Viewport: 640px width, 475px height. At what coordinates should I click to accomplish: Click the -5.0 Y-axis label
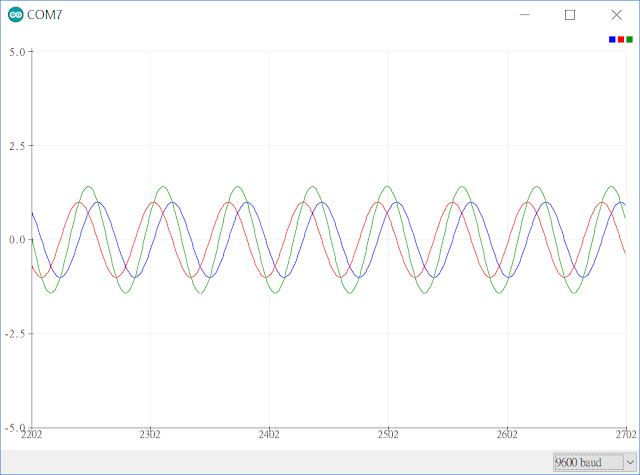(x=15, y=428)
